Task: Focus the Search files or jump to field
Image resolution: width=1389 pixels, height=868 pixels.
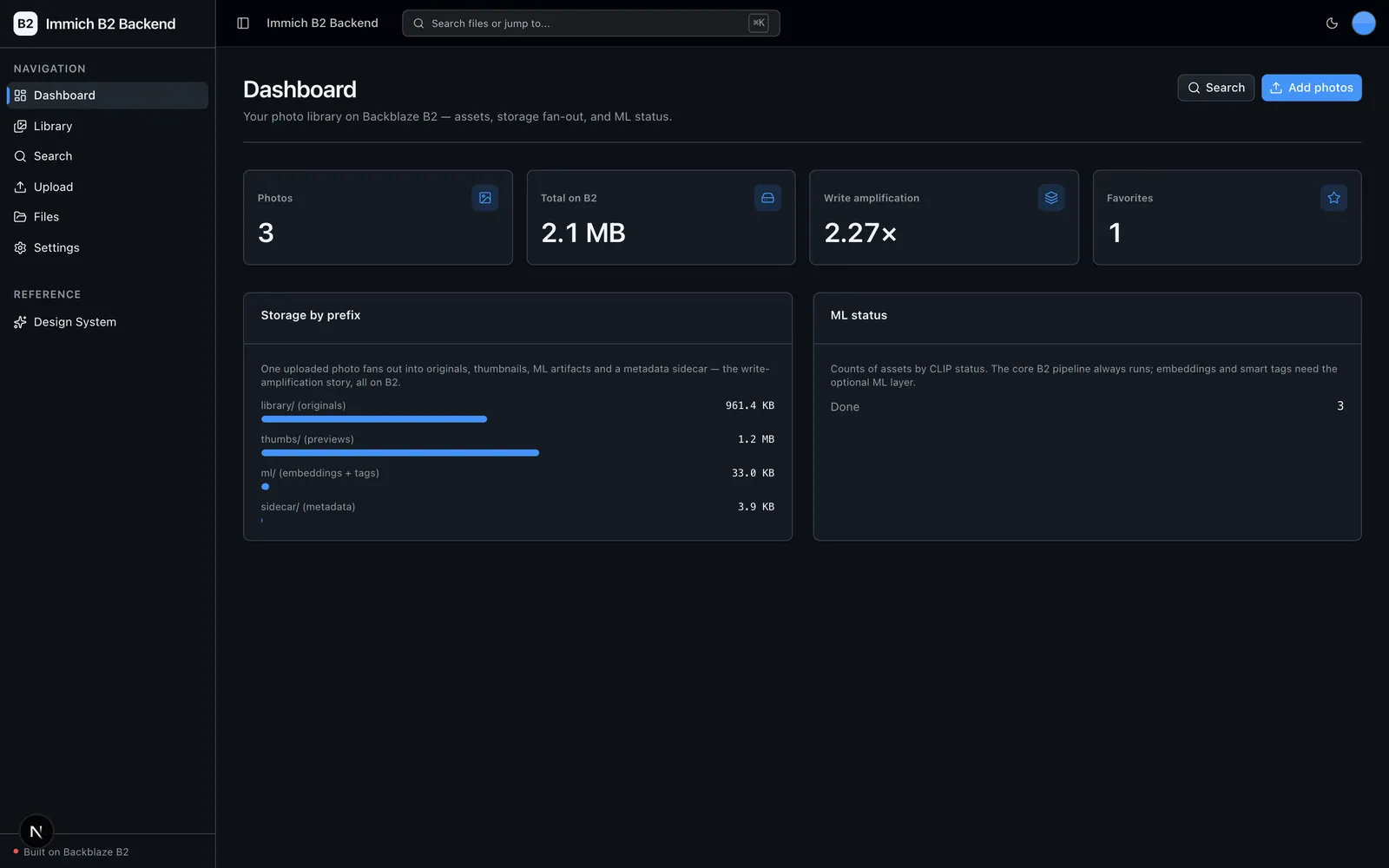Action: (590, 23)
